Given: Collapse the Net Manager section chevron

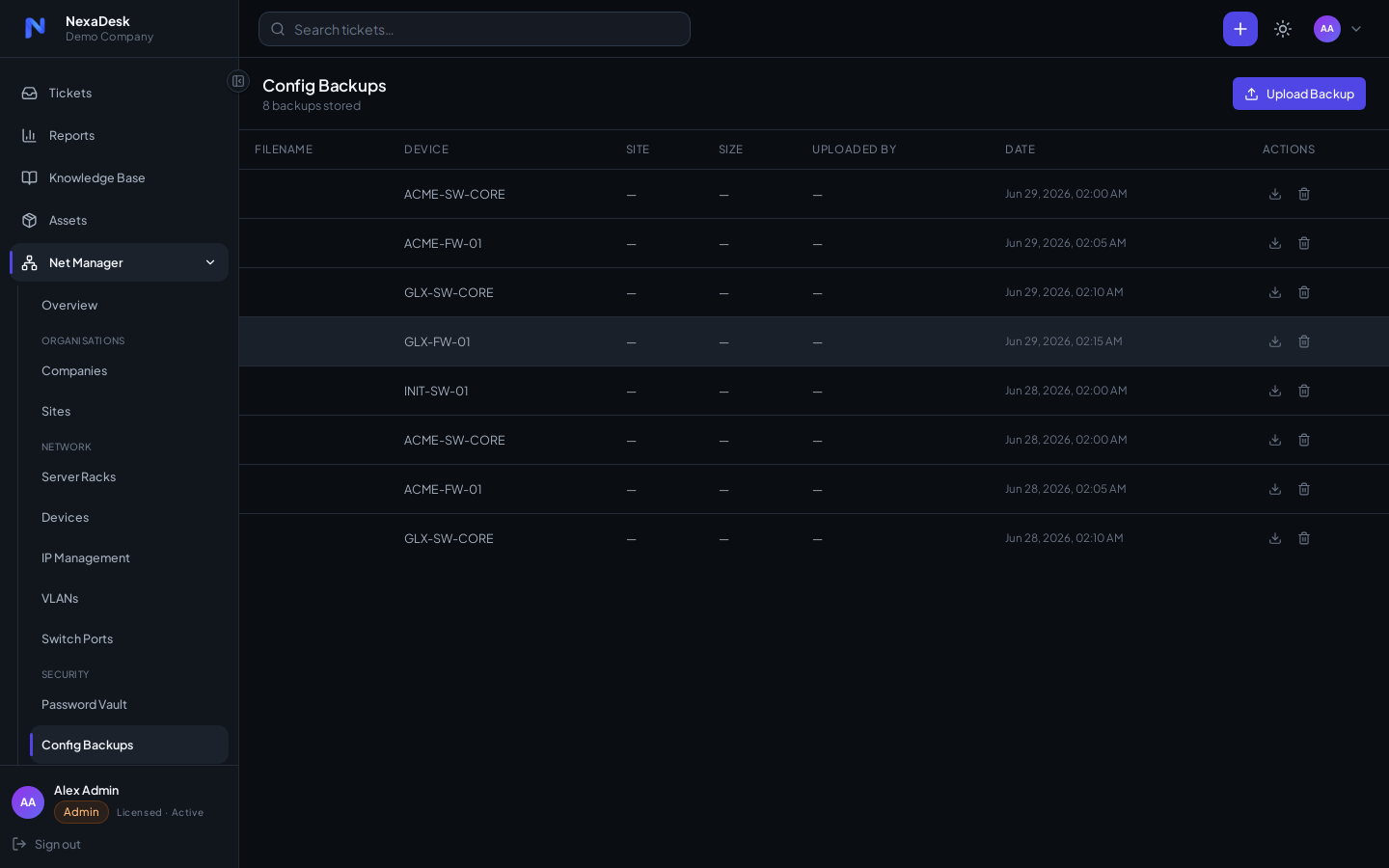Looking at the screenshot, I should 210,262.
